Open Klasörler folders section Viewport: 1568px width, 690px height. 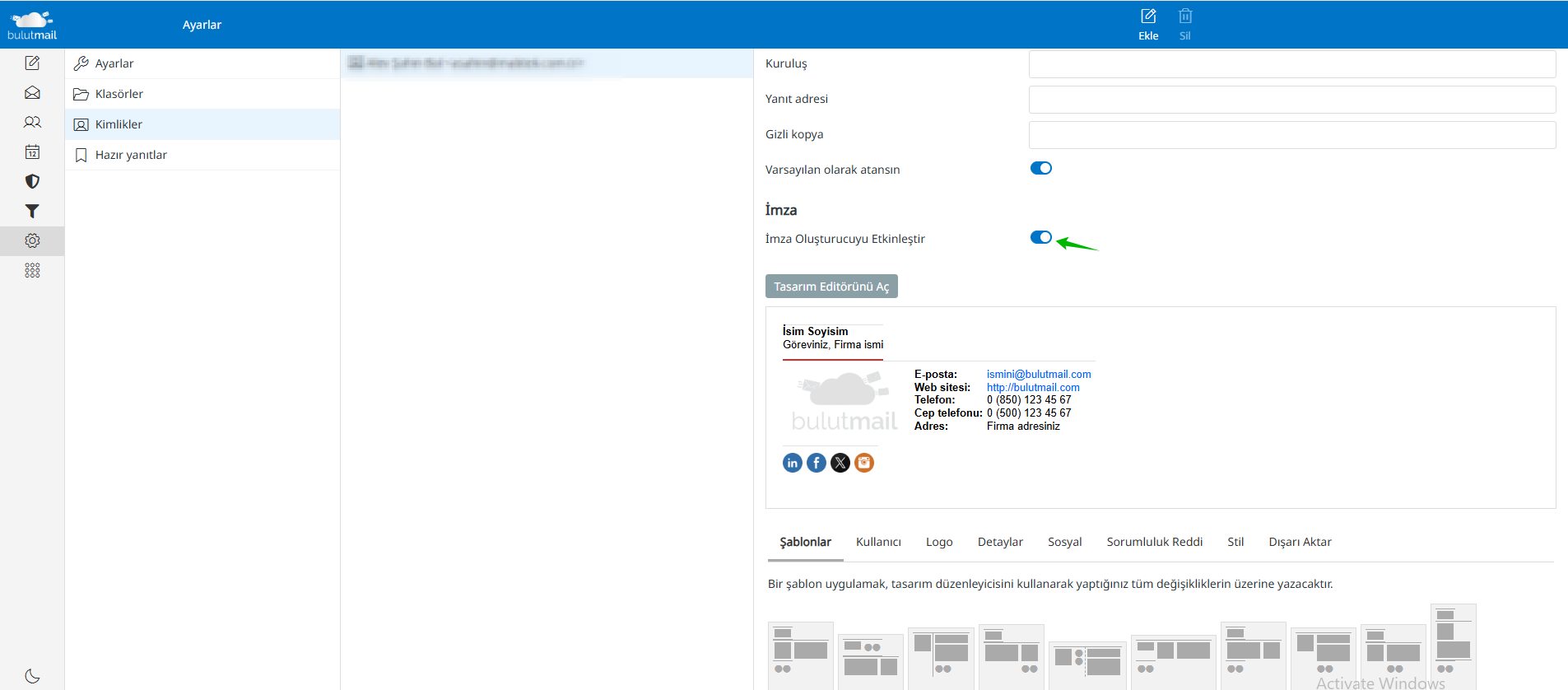pyautogui.click(x=202, y=94)
